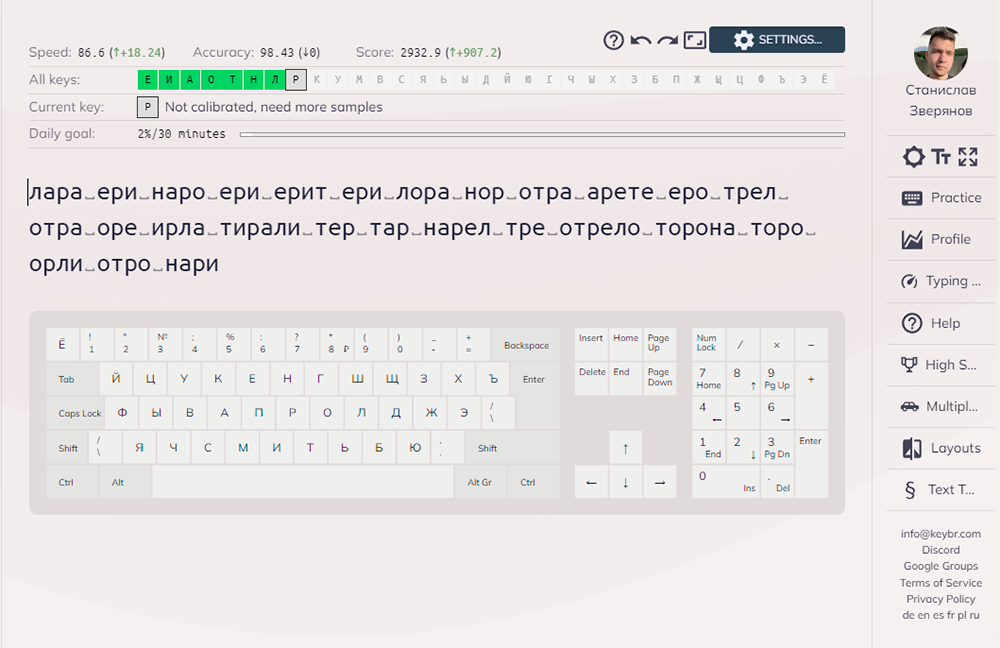Open the Profile page
1000x648 pixels.
click(x=941, y=239)
